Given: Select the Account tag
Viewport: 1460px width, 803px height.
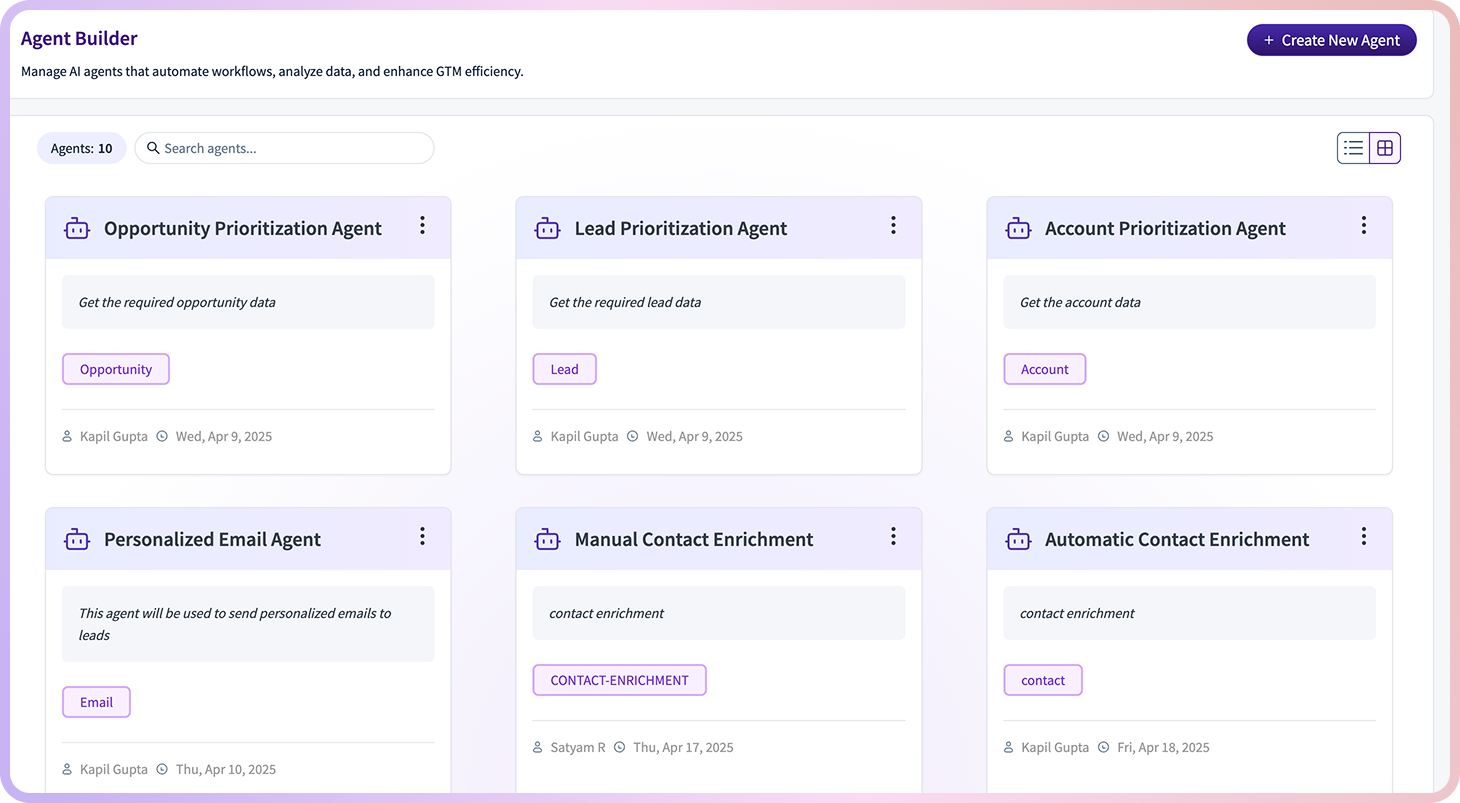Looking at the screenshot, I should tap(1045, 369).
